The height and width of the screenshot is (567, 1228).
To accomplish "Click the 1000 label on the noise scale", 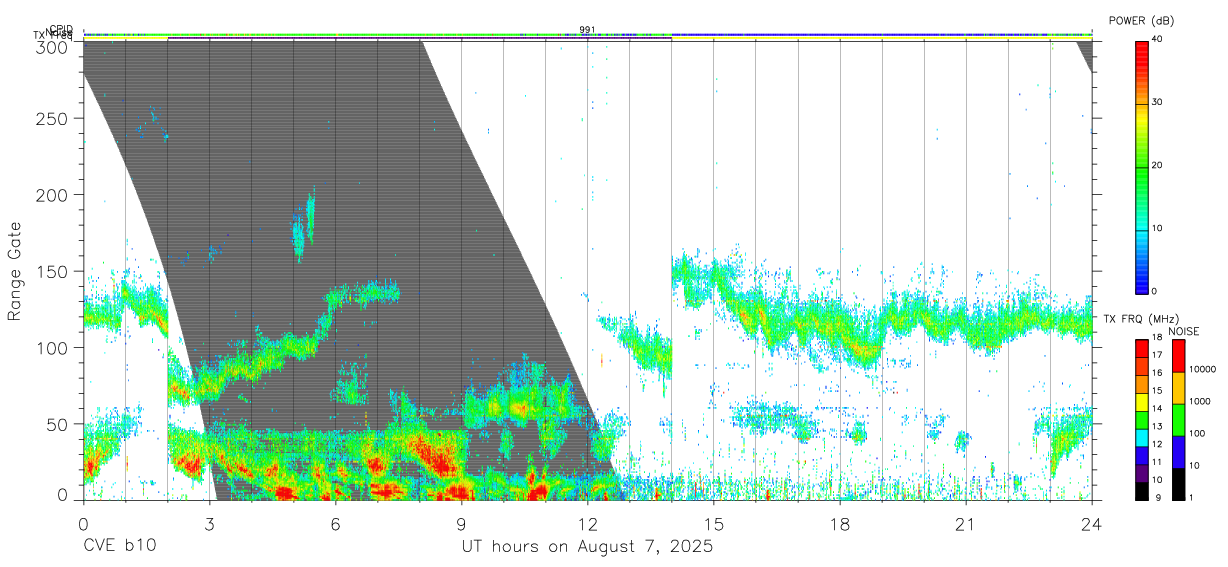I will coord(1200,401).
